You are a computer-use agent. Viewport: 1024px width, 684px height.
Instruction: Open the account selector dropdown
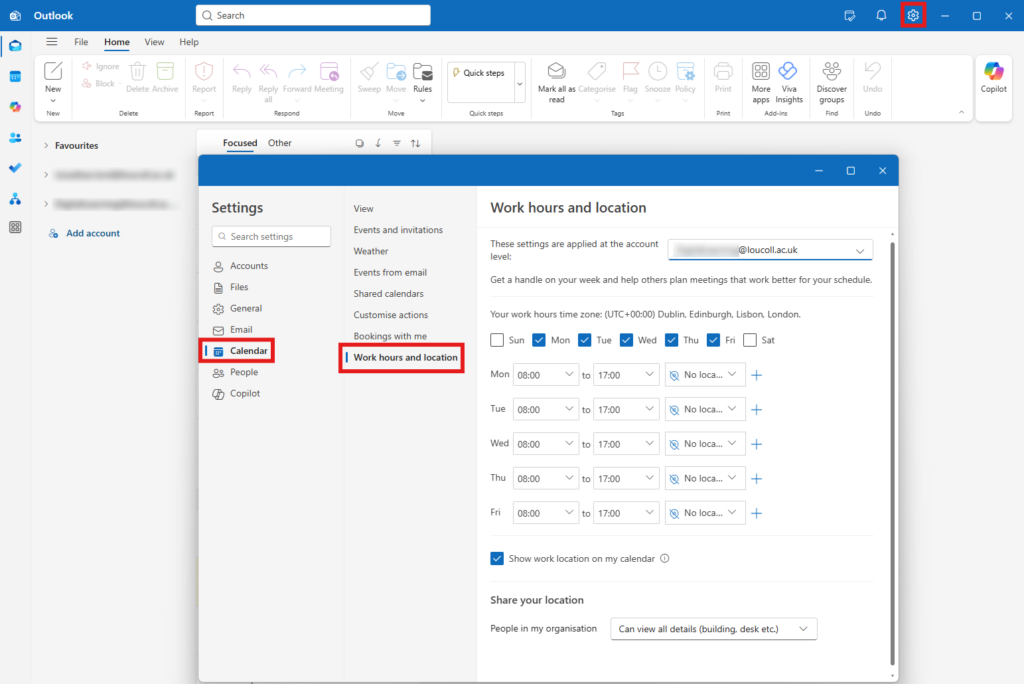770,249
